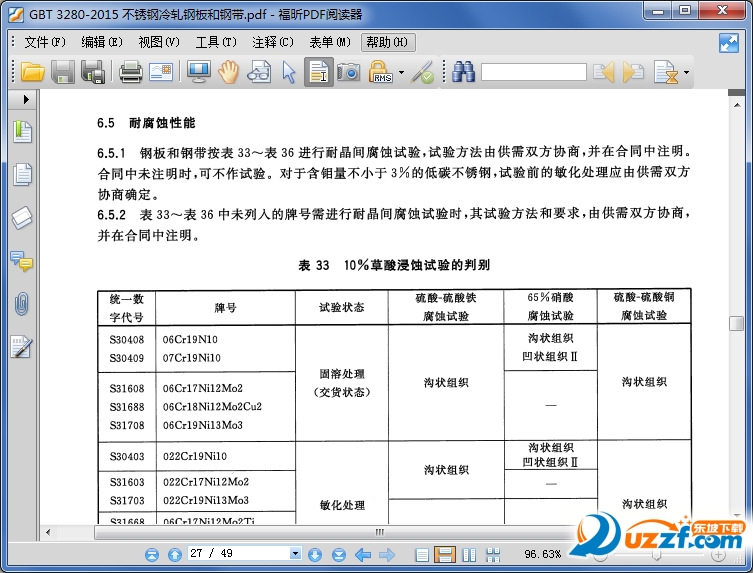Open the 注释(C) menu
Viewport: 753px width, 573px height.
click(273, 42)
